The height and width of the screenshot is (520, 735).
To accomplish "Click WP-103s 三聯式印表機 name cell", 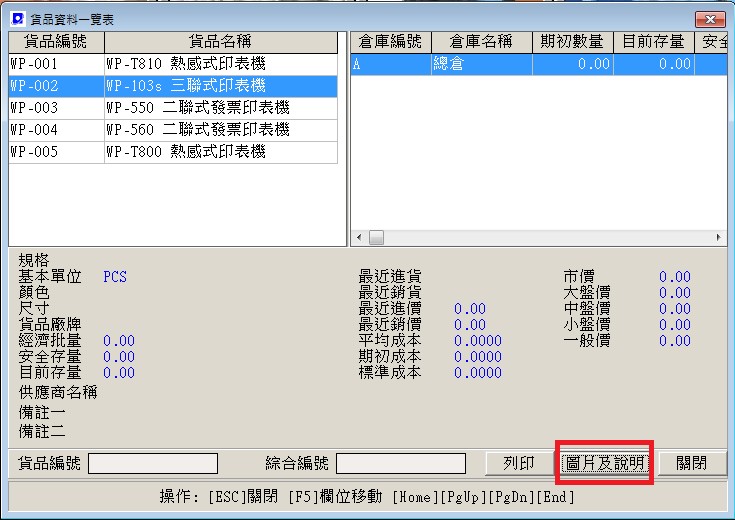I will pos(221,86).
